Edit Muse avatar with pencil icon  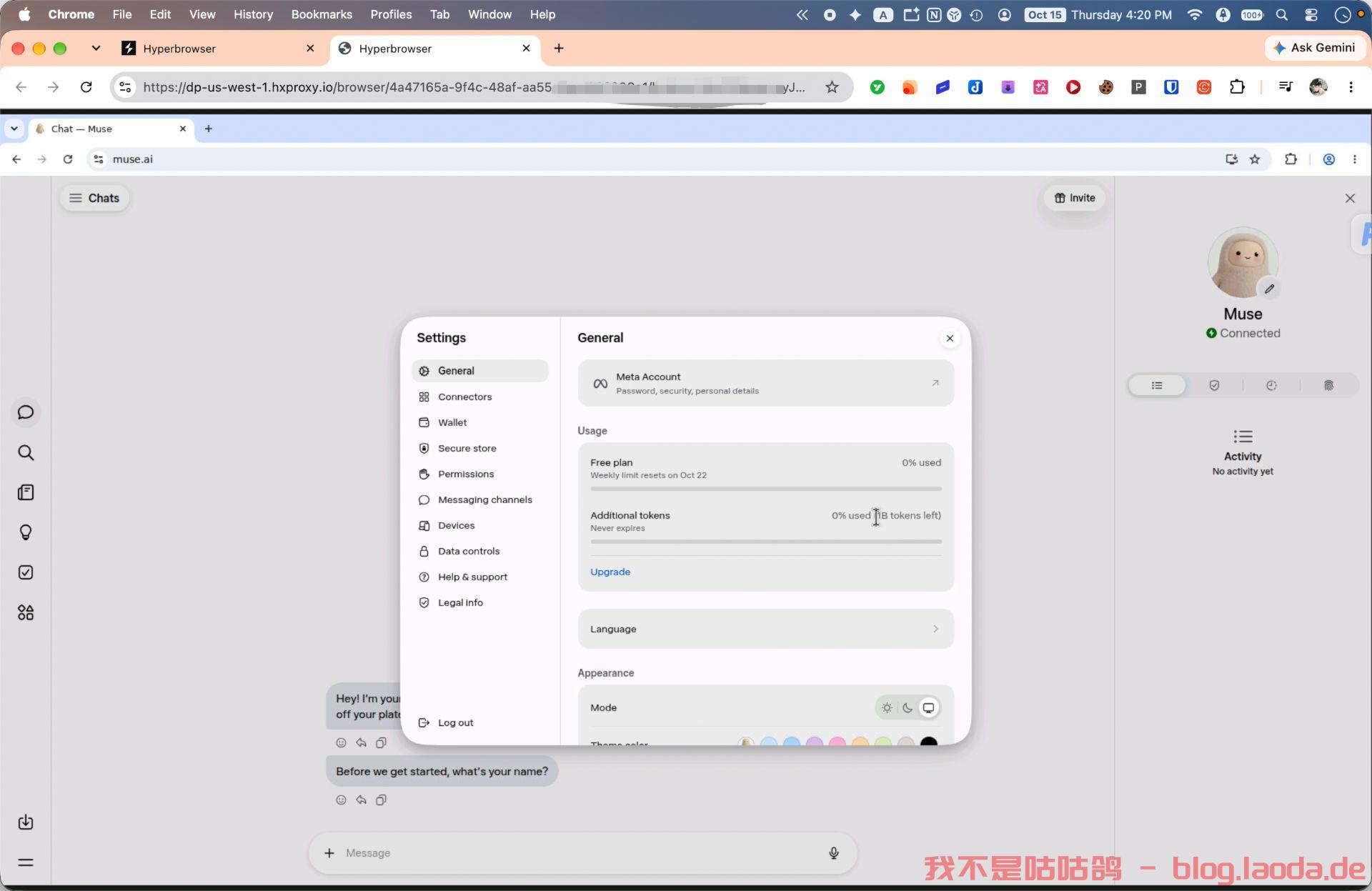(1269, 289)
